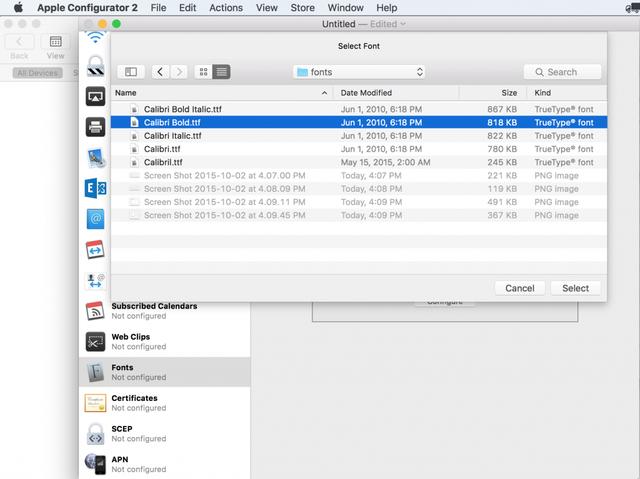Viewport: 640px width, 479px height.
Task: Select the Contacts sync payload icon
Action: click(95, 280)
